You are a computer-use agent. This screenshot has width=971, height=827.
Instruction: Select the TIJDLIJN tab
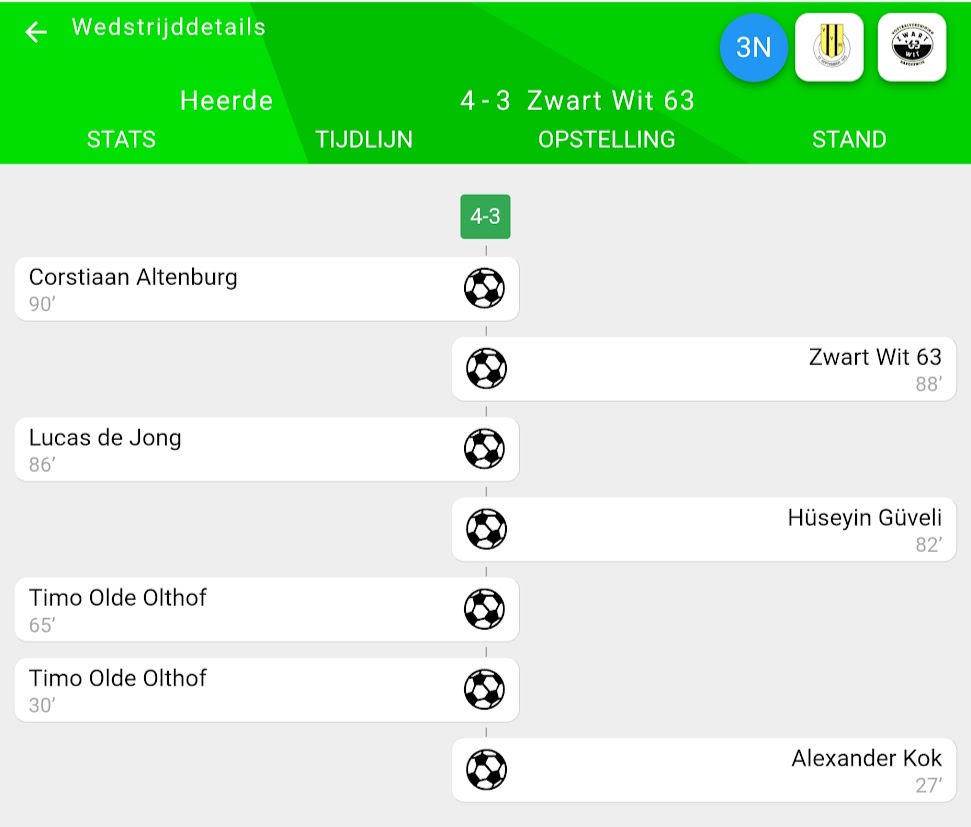tap(364, 139)
